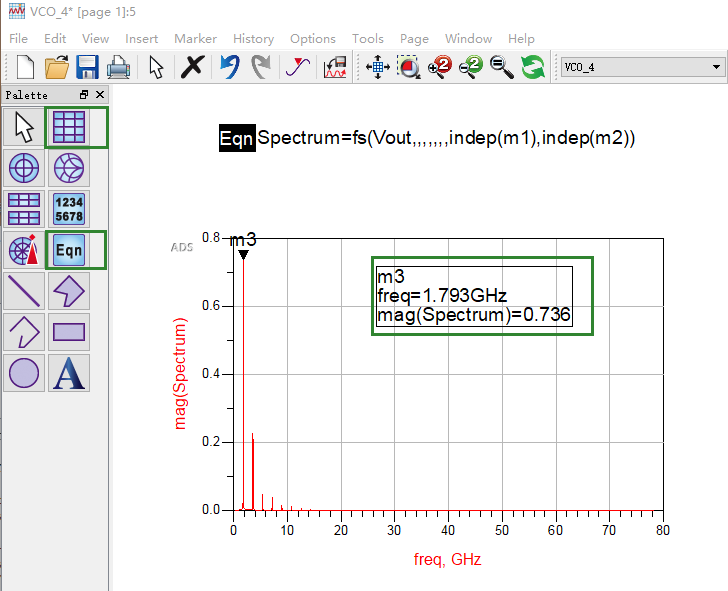Insert a Rectangular Plot from palette
Screen dimensions: 728x591
tap(69, 127)
